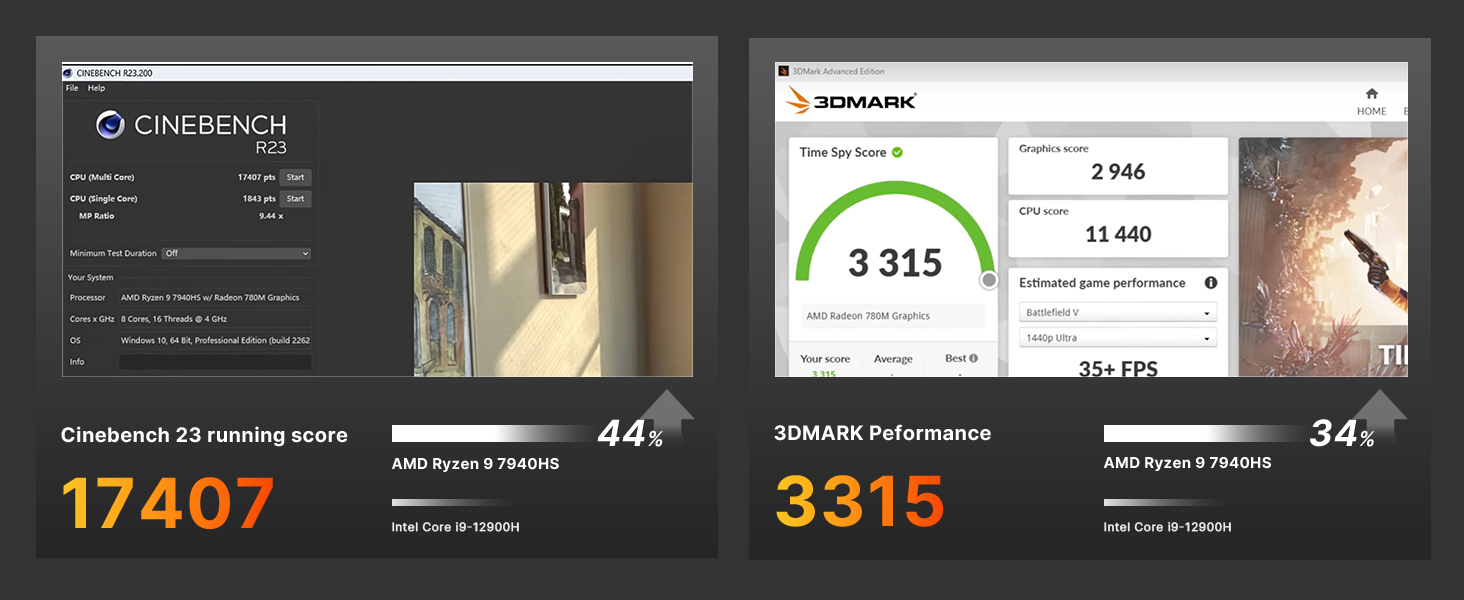The width and height of the screenshot is (1464, 600).
Task: Click the 'AMD Radeon 780M Graphics' label in 3DMark
Action: 868,316
